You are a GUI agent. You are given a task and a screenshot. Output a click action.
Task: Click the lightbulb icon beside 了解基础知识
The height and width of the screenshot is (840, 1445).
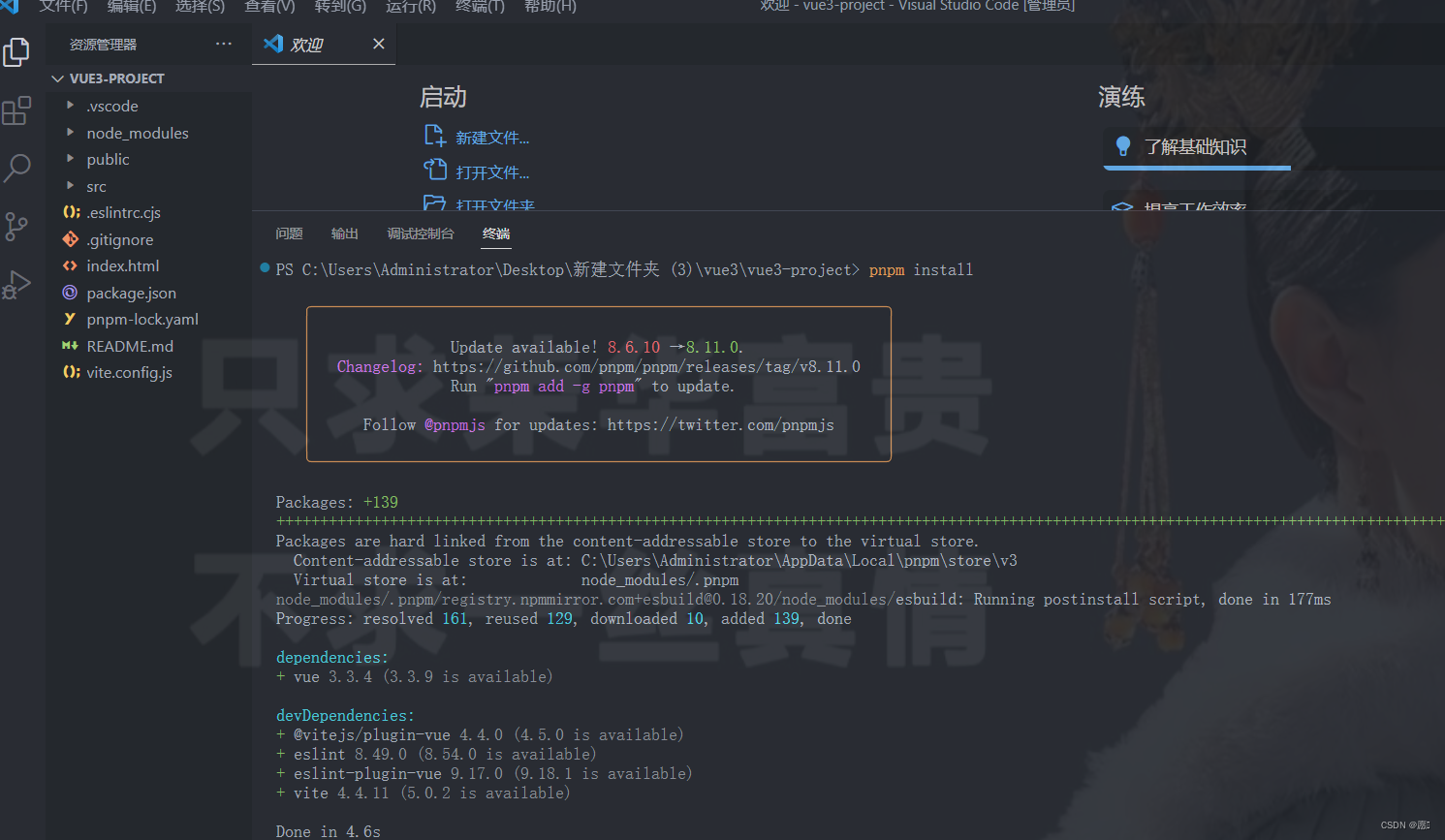pyautogui.click(x=1123, y=146)
